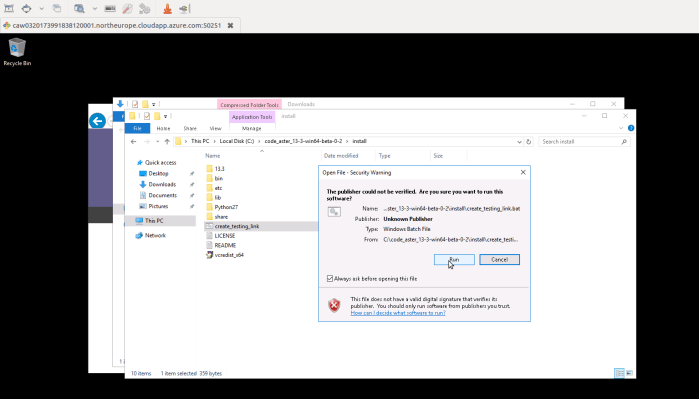Sort files by Name column header
Viewport: 699px width, 399px height.
(213, 156)
